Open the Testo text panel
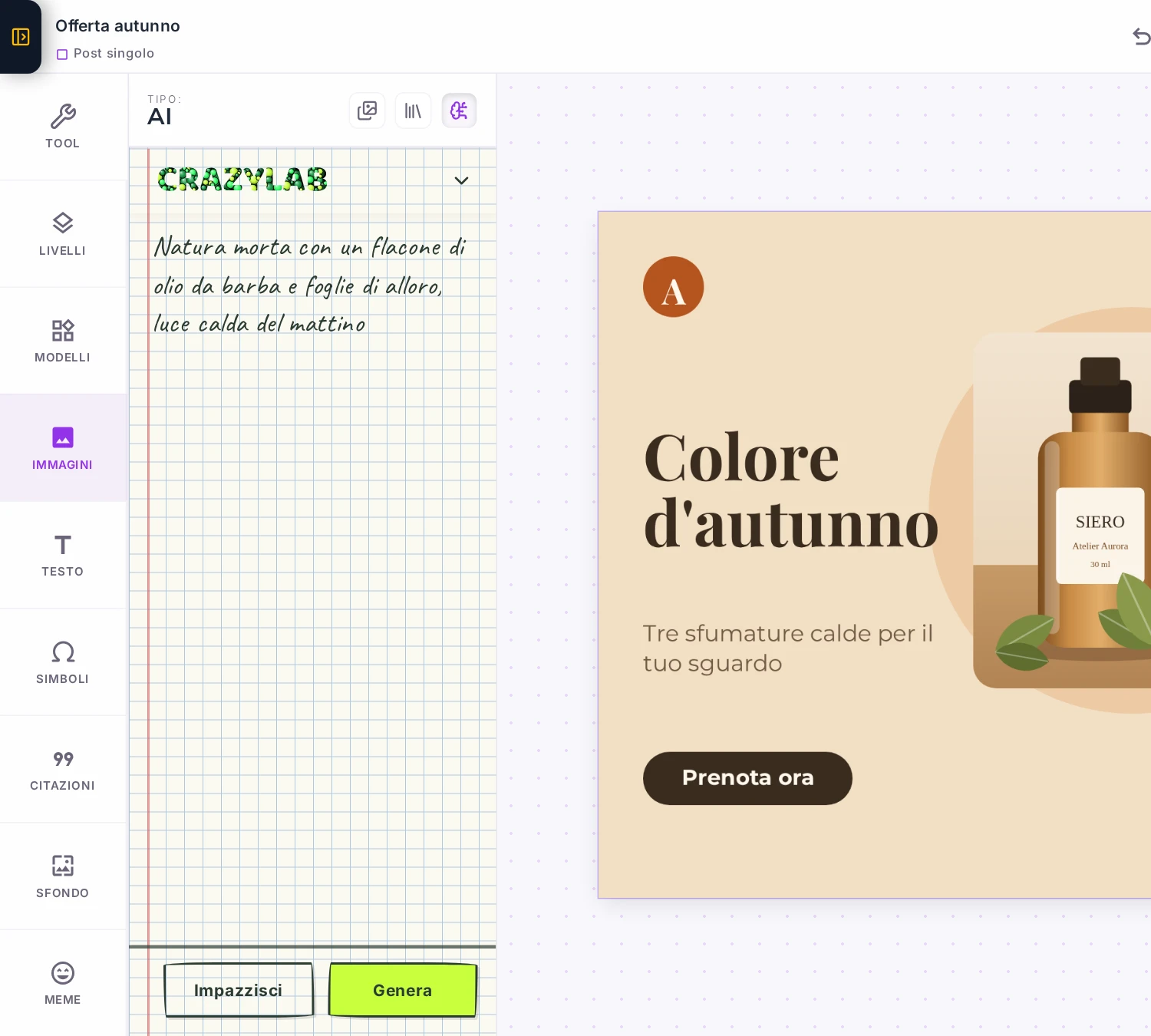Screen dimensions: 1151x1036 coord(63,555)
